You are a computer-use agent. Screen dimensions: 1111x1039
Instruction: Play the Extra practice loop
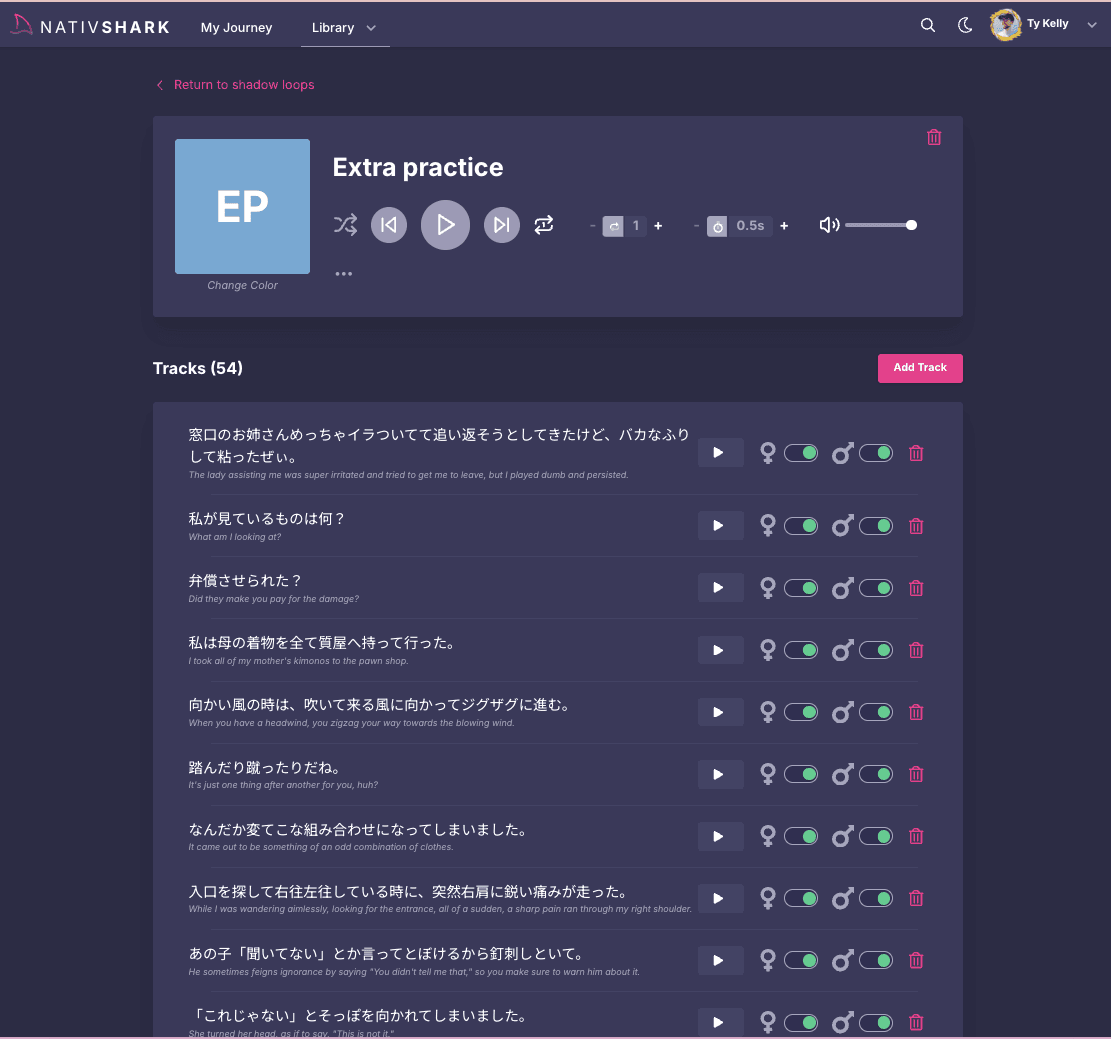point(445,225)
